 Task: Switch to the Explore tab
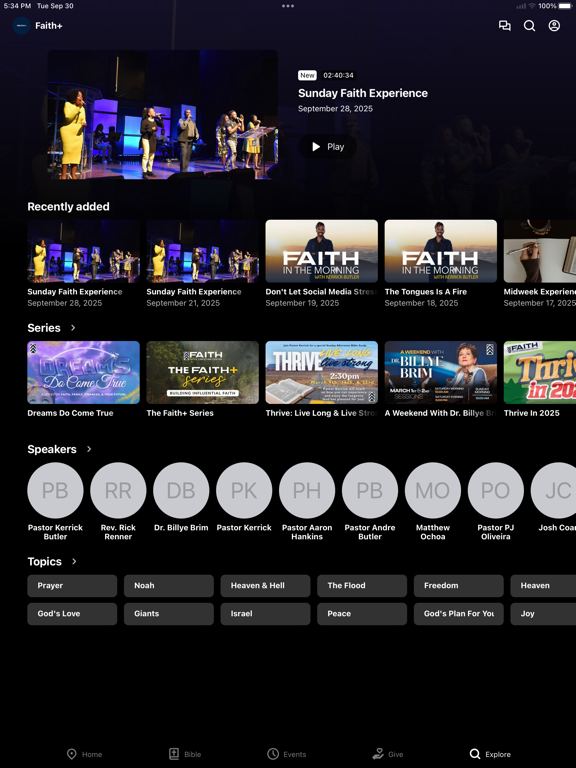click(490, 754)
